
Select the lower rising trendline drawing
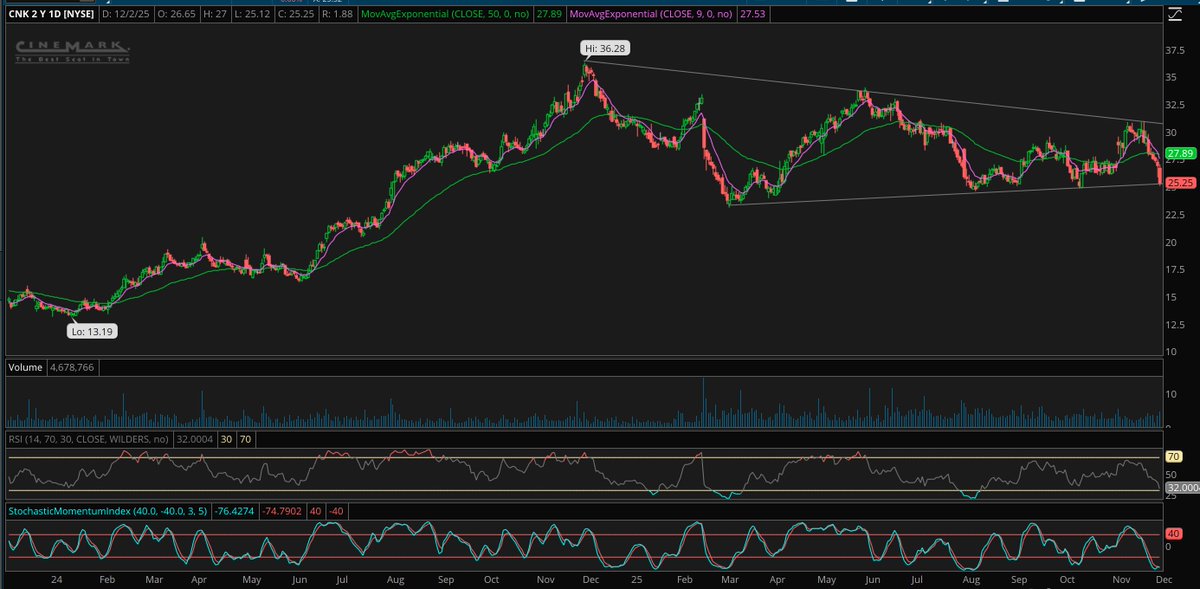945,195
